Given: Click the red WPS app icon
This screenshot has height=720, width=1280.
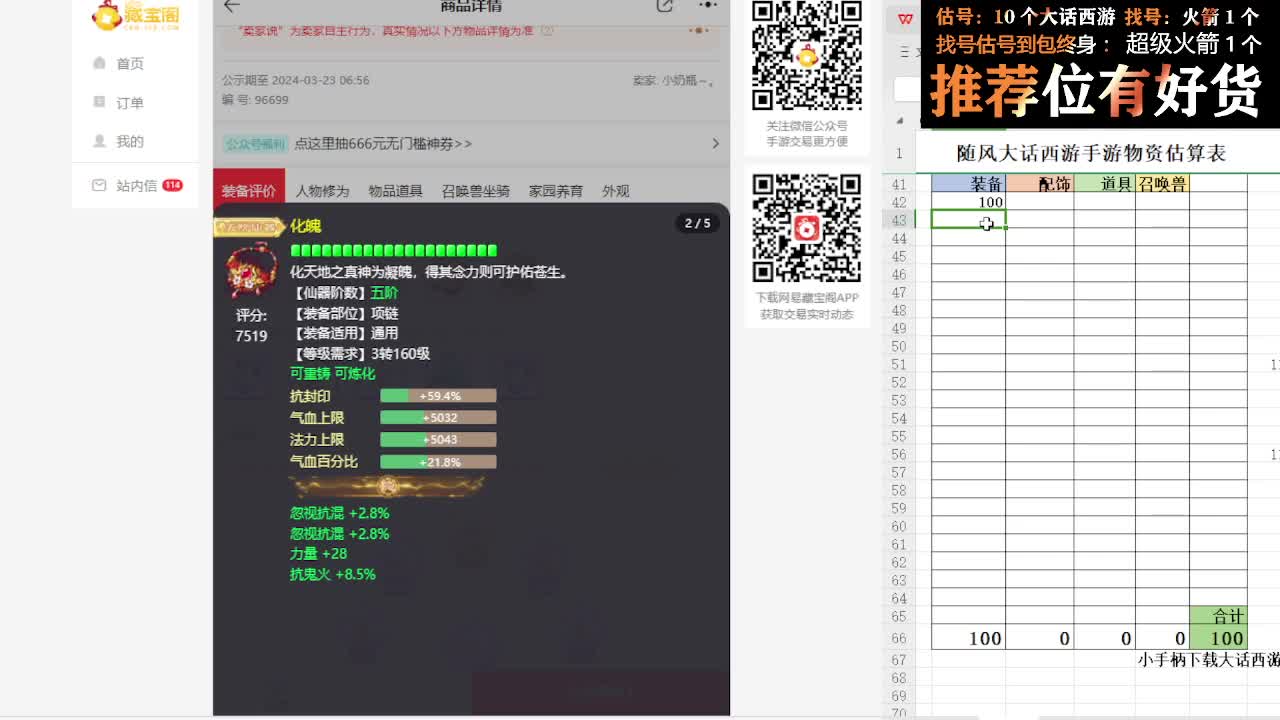Looking at the screenshot, I should (x=903, y=18).
